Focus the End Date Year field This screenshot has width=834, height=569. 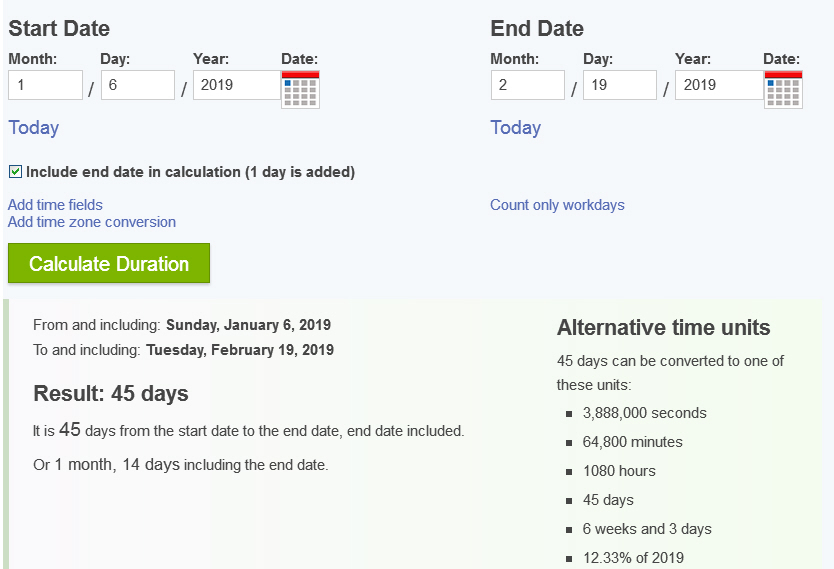click(720, 85)
